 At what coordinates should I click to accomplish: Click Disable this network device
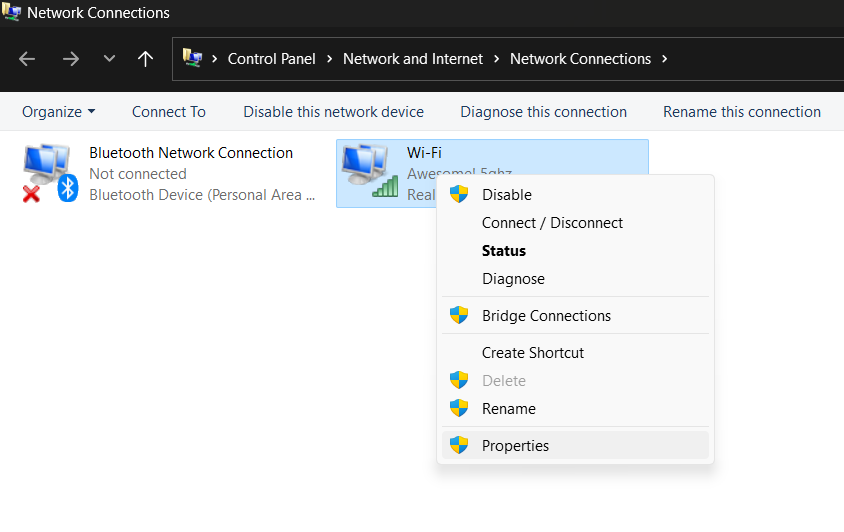coord(333,111)
